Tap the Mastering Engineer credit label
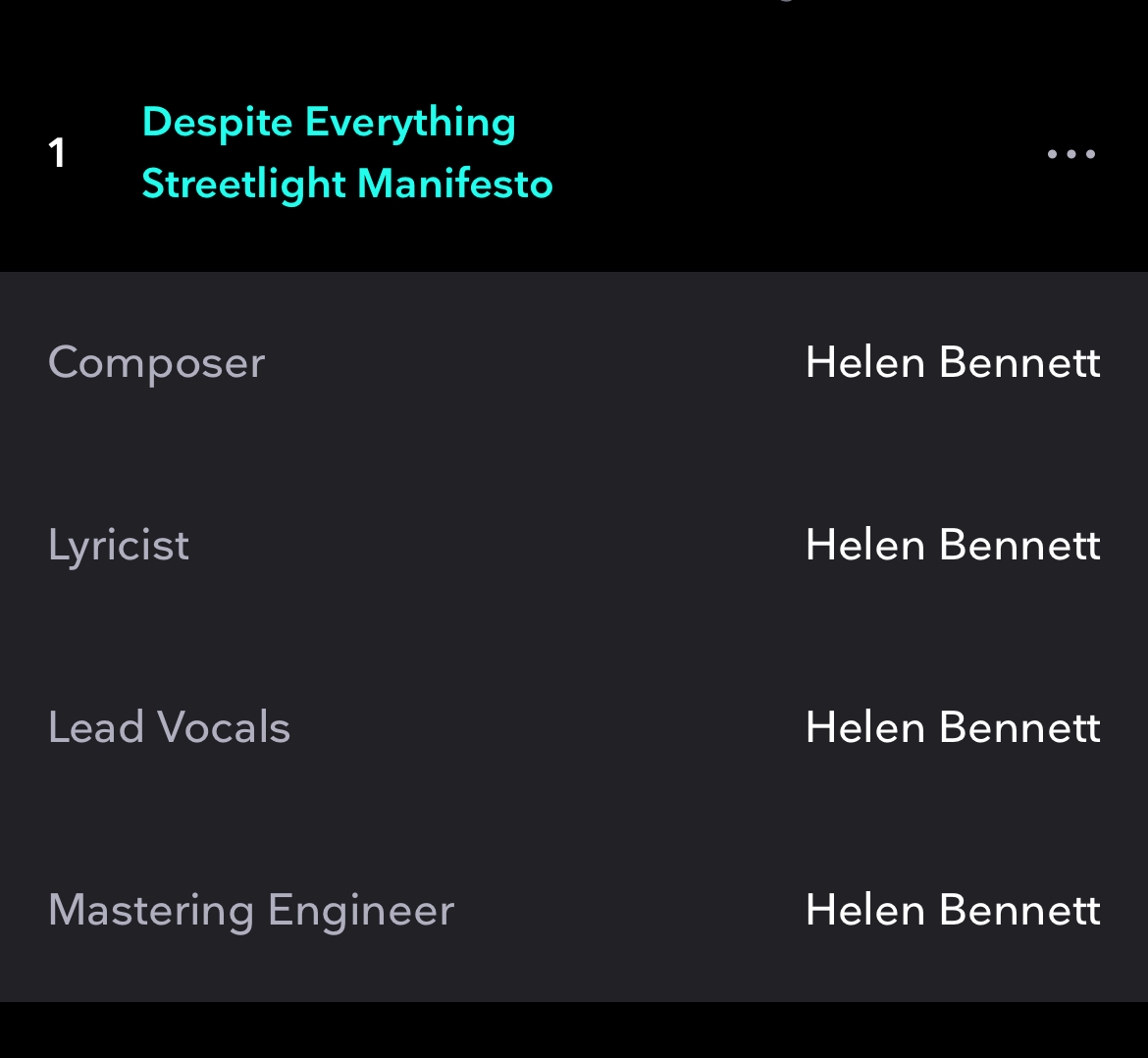 251,911
